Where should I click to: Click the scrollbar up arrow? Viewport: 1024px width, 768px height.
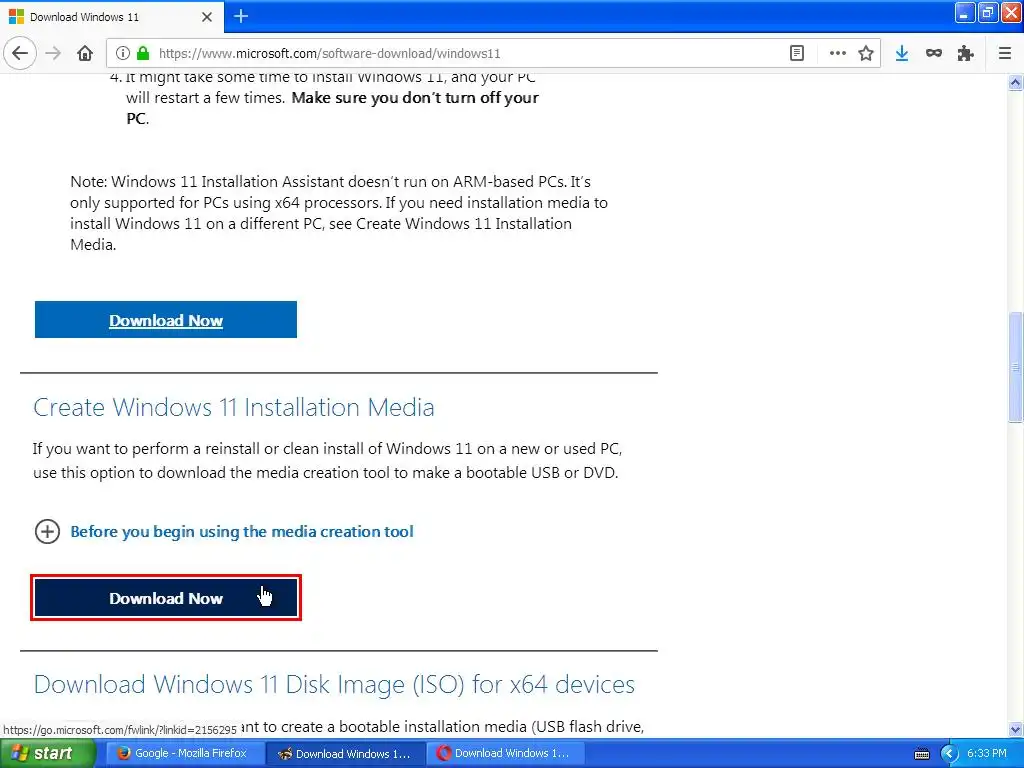coord(1016,82)
